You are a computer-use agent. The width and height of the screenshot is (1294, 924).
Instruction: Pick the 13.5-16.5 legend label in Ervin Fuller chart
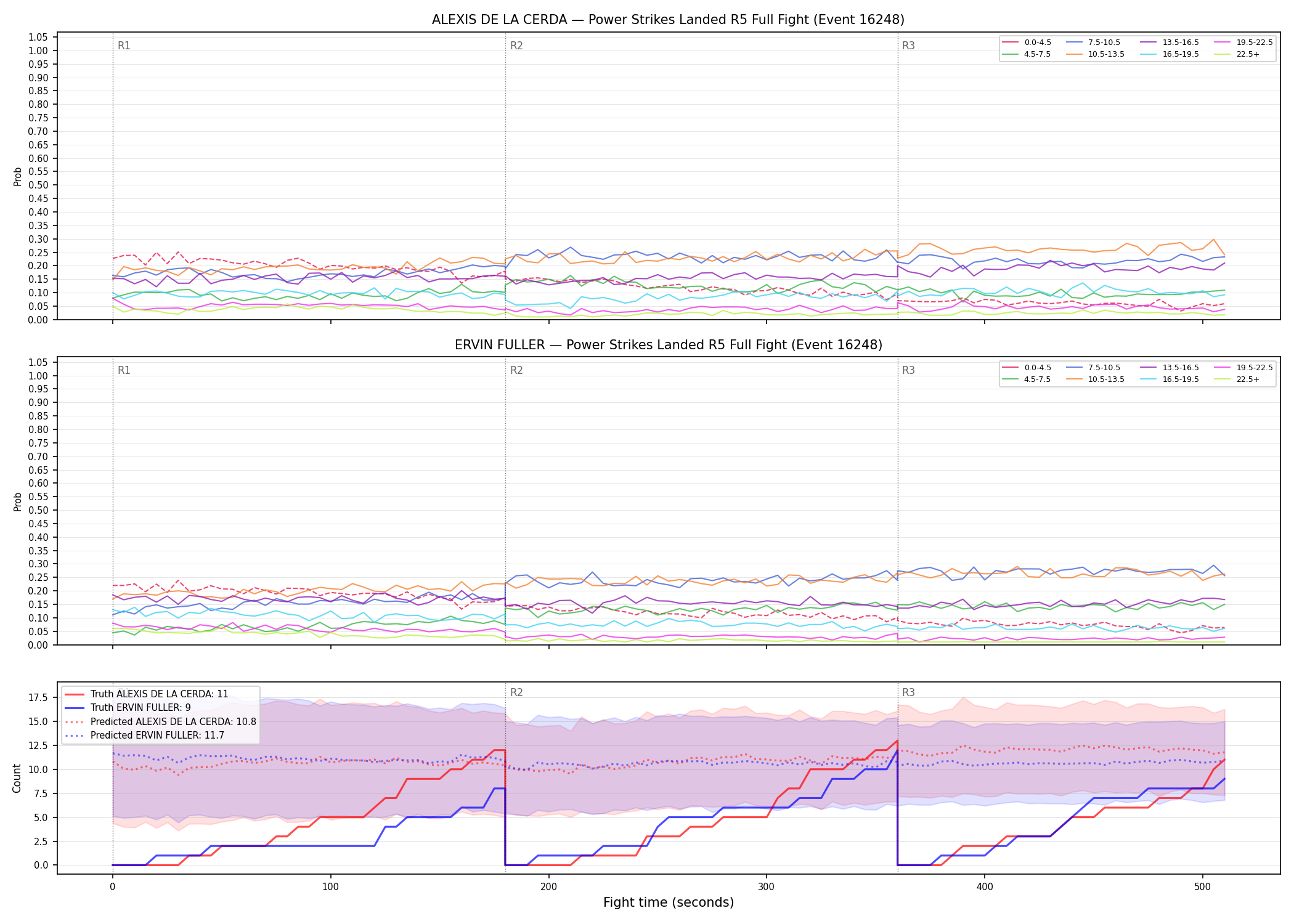coord(1181,368)
